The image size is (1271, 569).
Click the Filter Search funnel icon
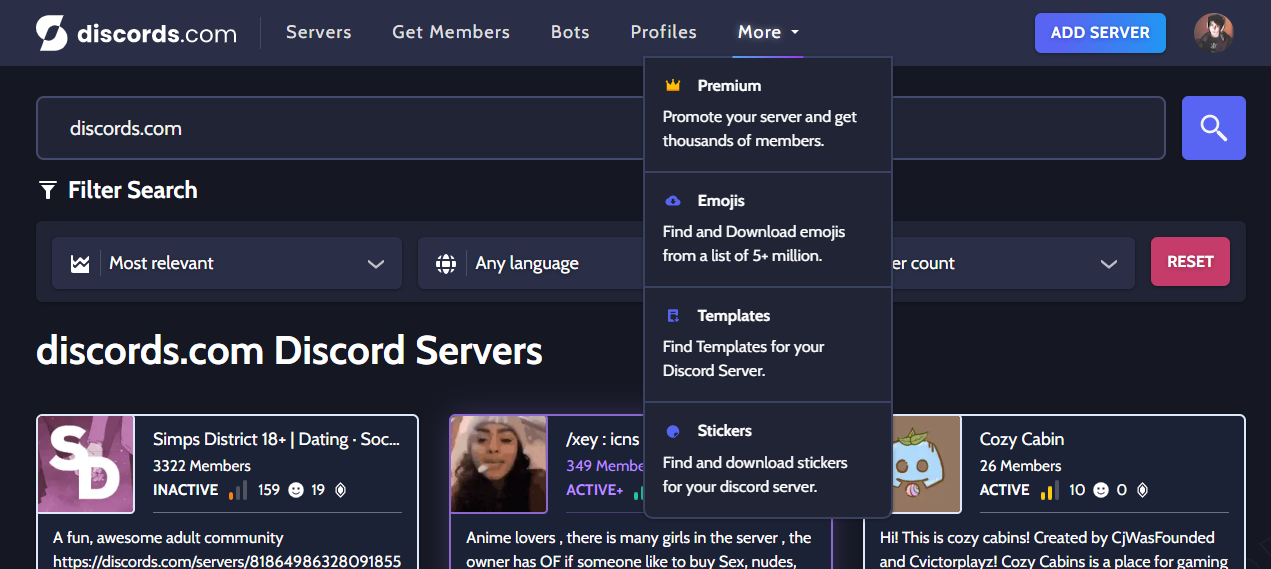[47, 190]
